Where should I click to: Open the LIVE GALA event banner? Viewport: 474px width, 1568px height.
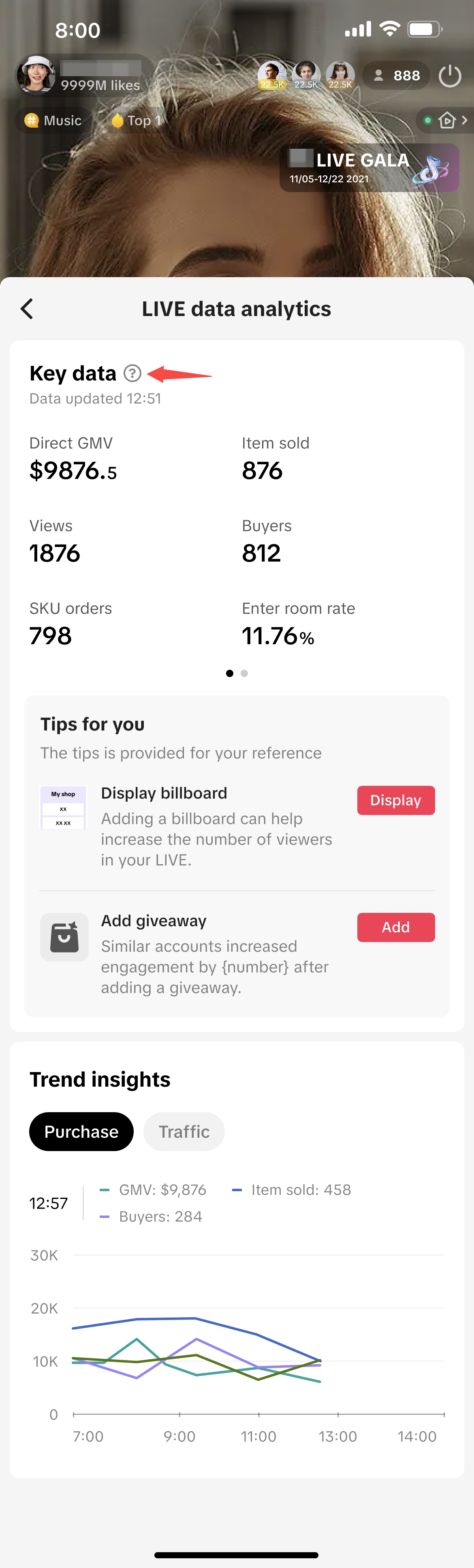pyautogui.click(x=369, y=168)
